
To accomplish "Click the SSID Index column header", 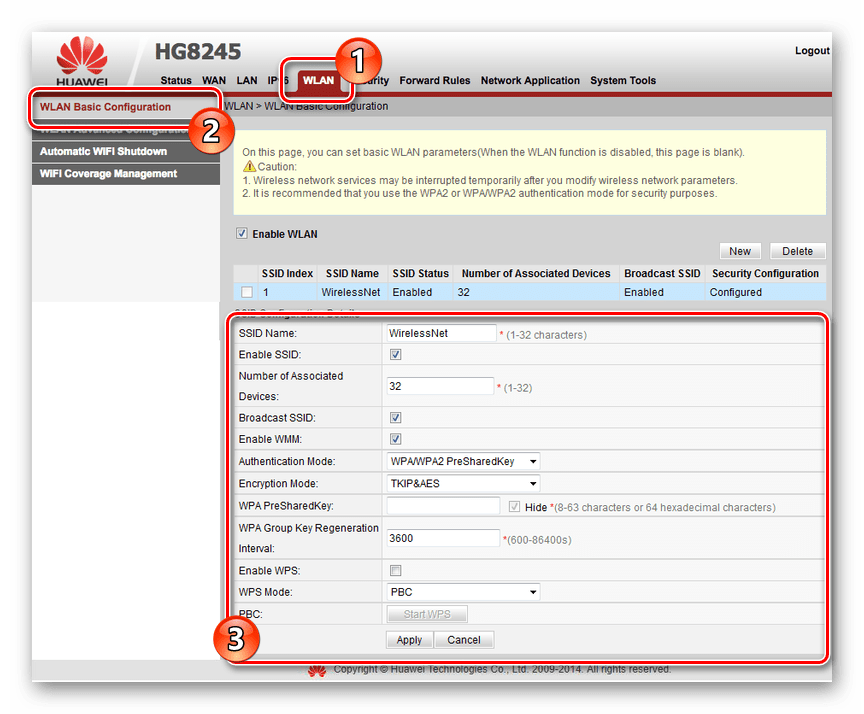I will click(x=287, y=274).
